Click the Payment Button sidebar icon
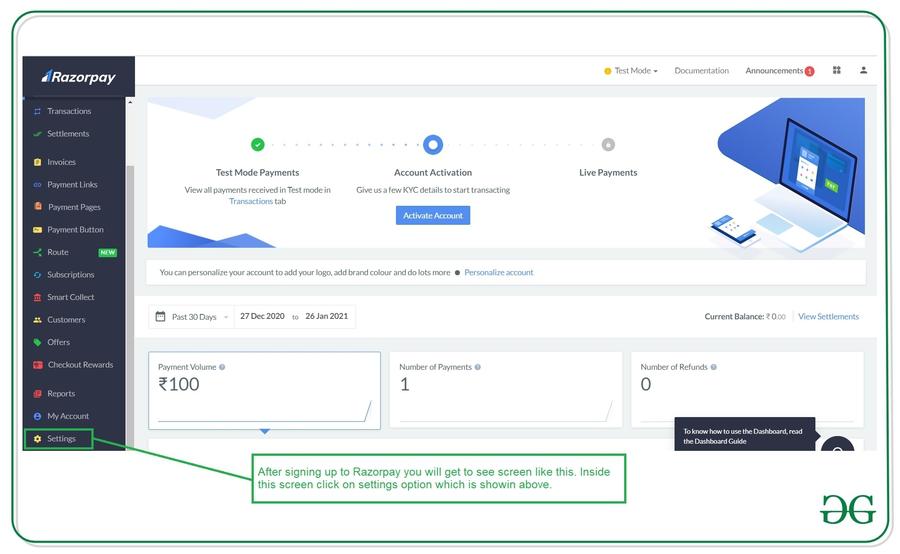The height and width of the screenshot is (554, 900). (37, 230)
